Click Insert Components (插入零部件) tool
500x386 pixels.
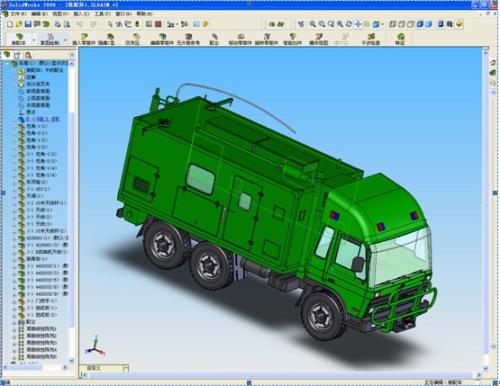(84, 39)
